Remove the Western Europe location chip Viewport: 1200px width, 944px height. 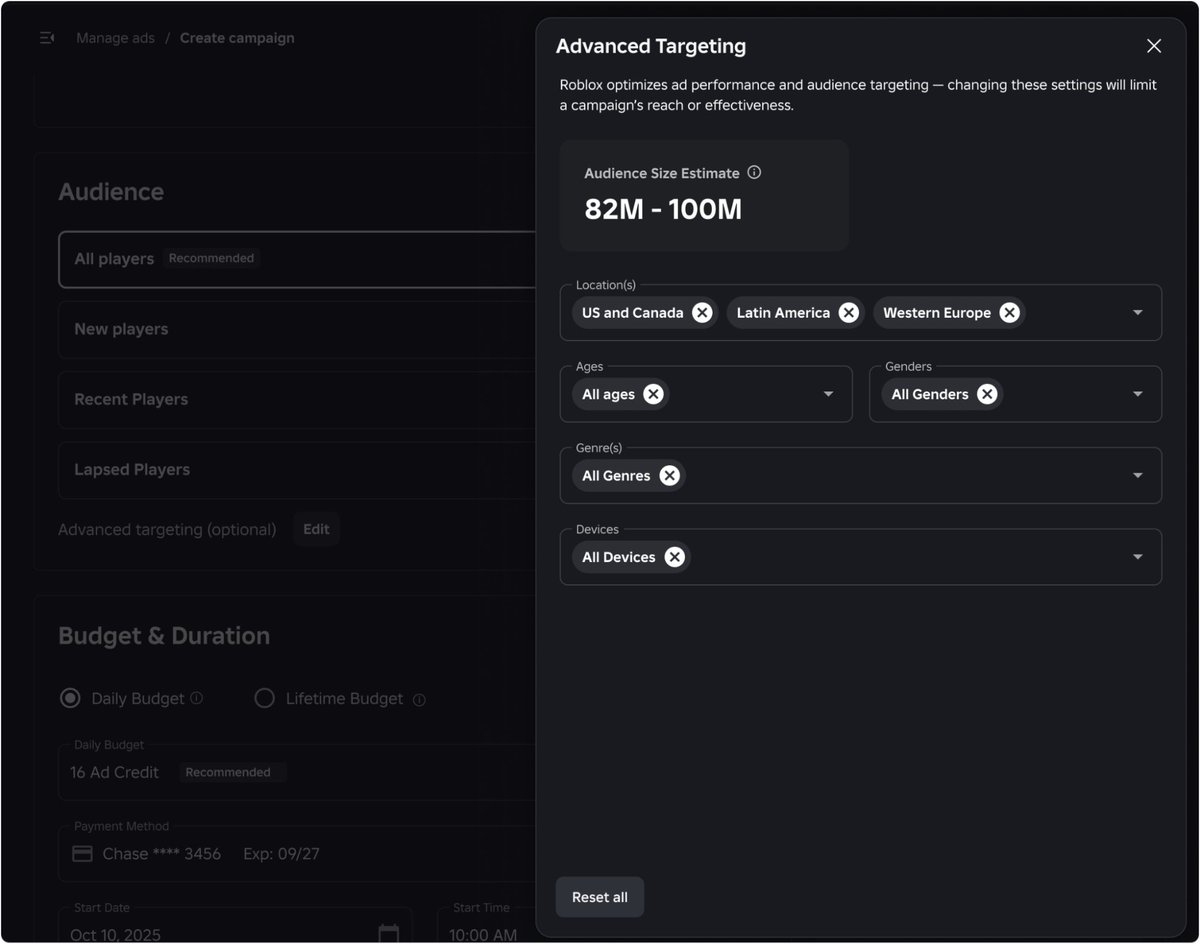tap(1009, 312)
